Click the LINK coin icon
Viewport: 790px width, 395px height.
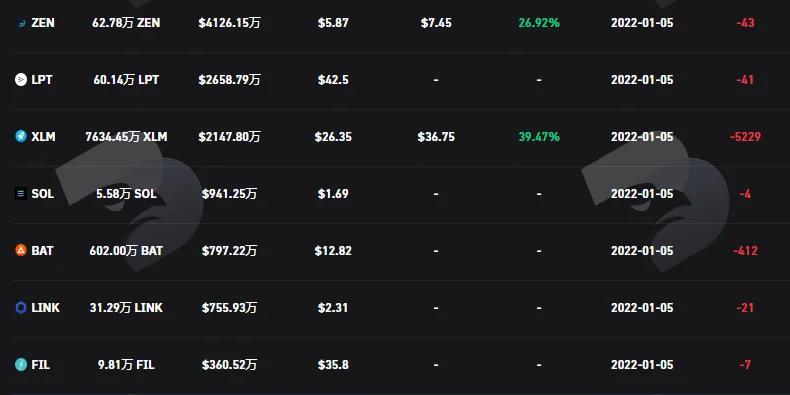[21, 307]
